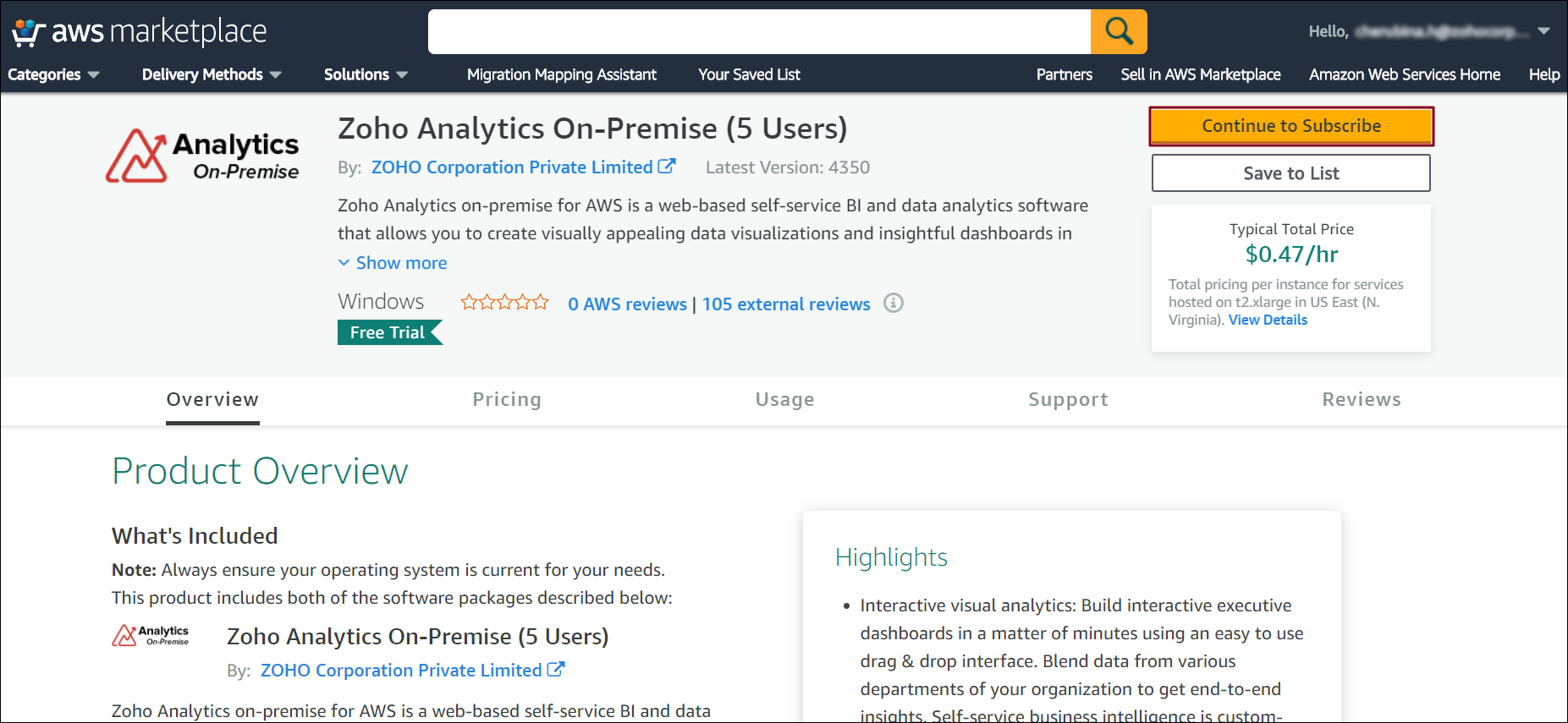Viewport: 1568px width, 723px height.
Task: Switch to the Reviews tab
Action: click(x=1361, y=400)
